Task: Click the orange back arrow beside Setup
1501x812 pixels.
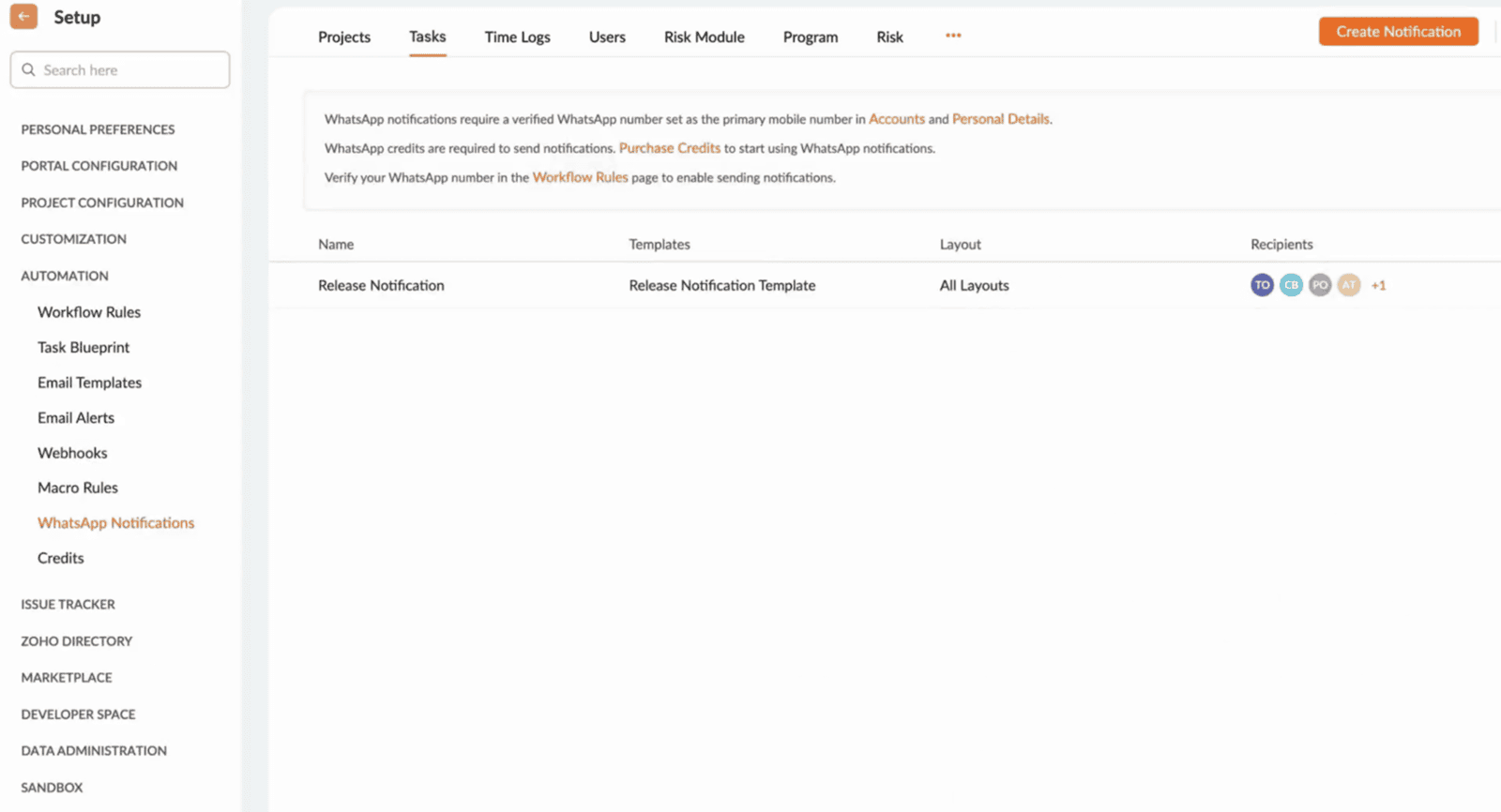Action: [x=23, y=17]
